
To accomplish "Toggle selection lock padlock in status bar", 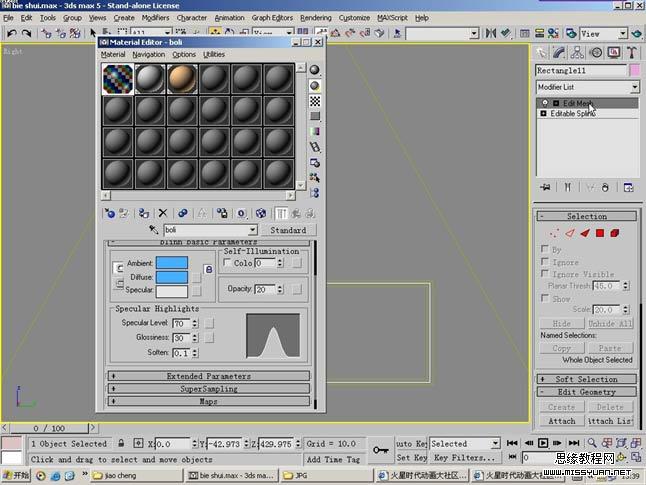I will coord(121,443).
